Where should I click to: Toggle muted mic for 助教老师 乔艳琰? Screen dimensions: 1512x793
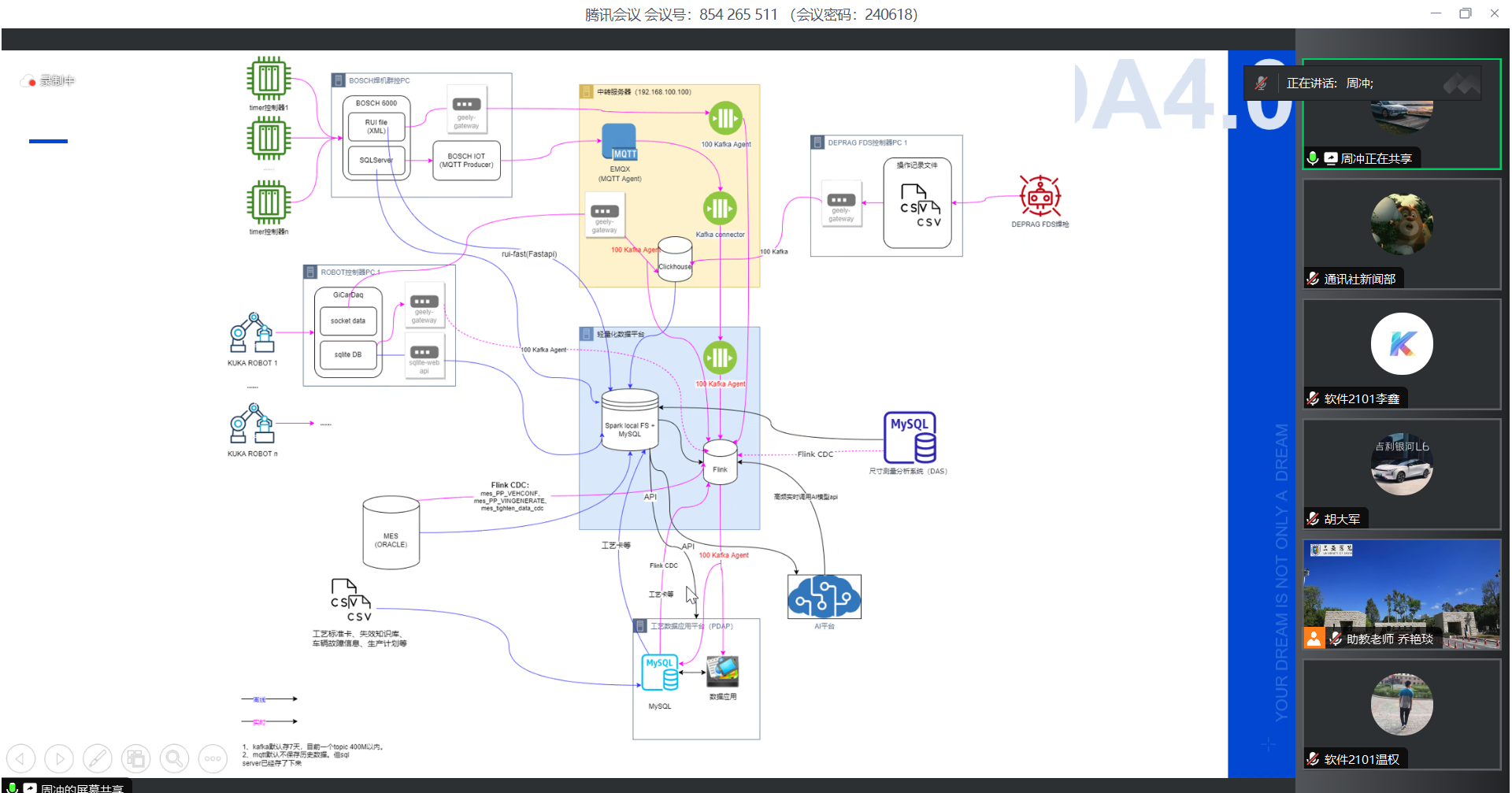tap(1336, 639)
